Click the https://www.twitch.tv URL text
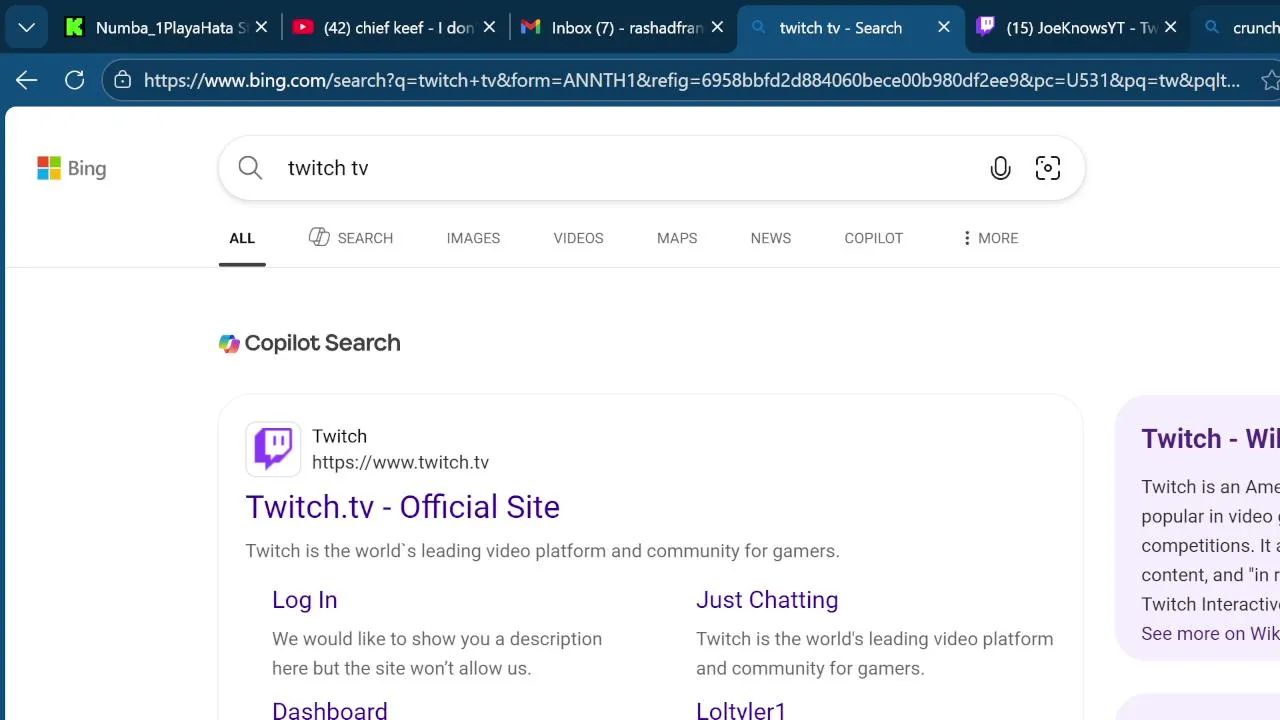Screen dimensions: 1280x720 (x=400, y=462)
